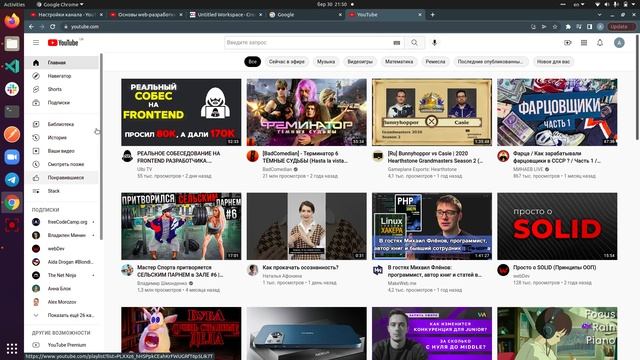Viewport: 640px width, 360px height.
Task: Reload the page in Chrome
Action: point(53,27)
